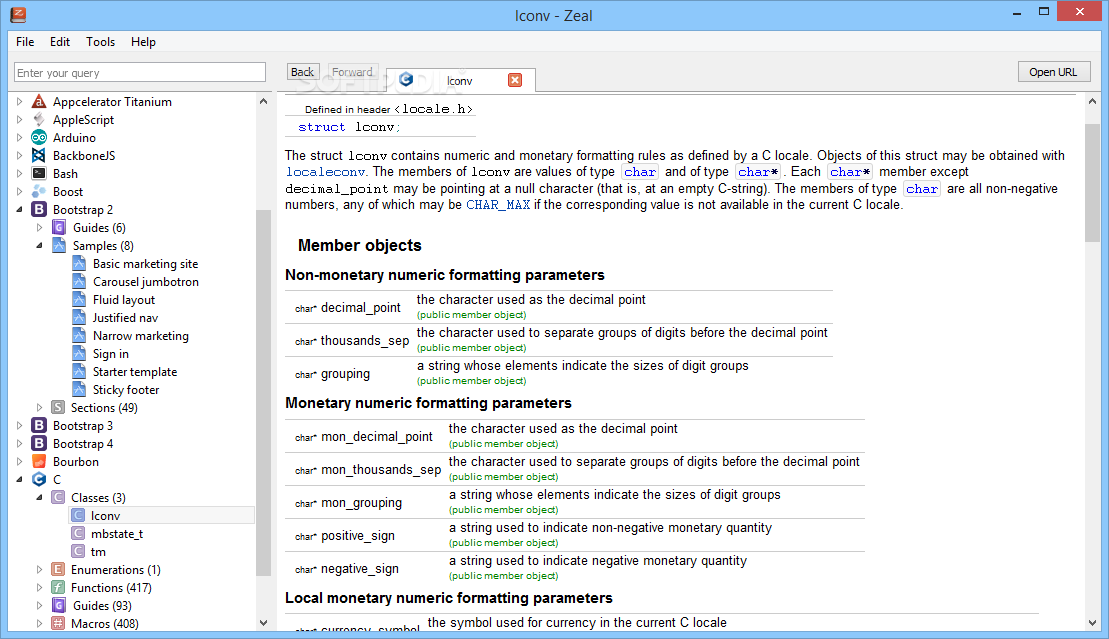Click the Forward navigation button

tap(352, 72)
